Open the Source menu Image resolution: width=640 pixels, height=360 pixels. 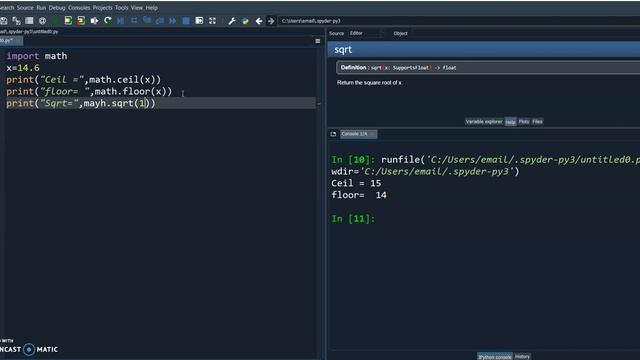[25, 8]
